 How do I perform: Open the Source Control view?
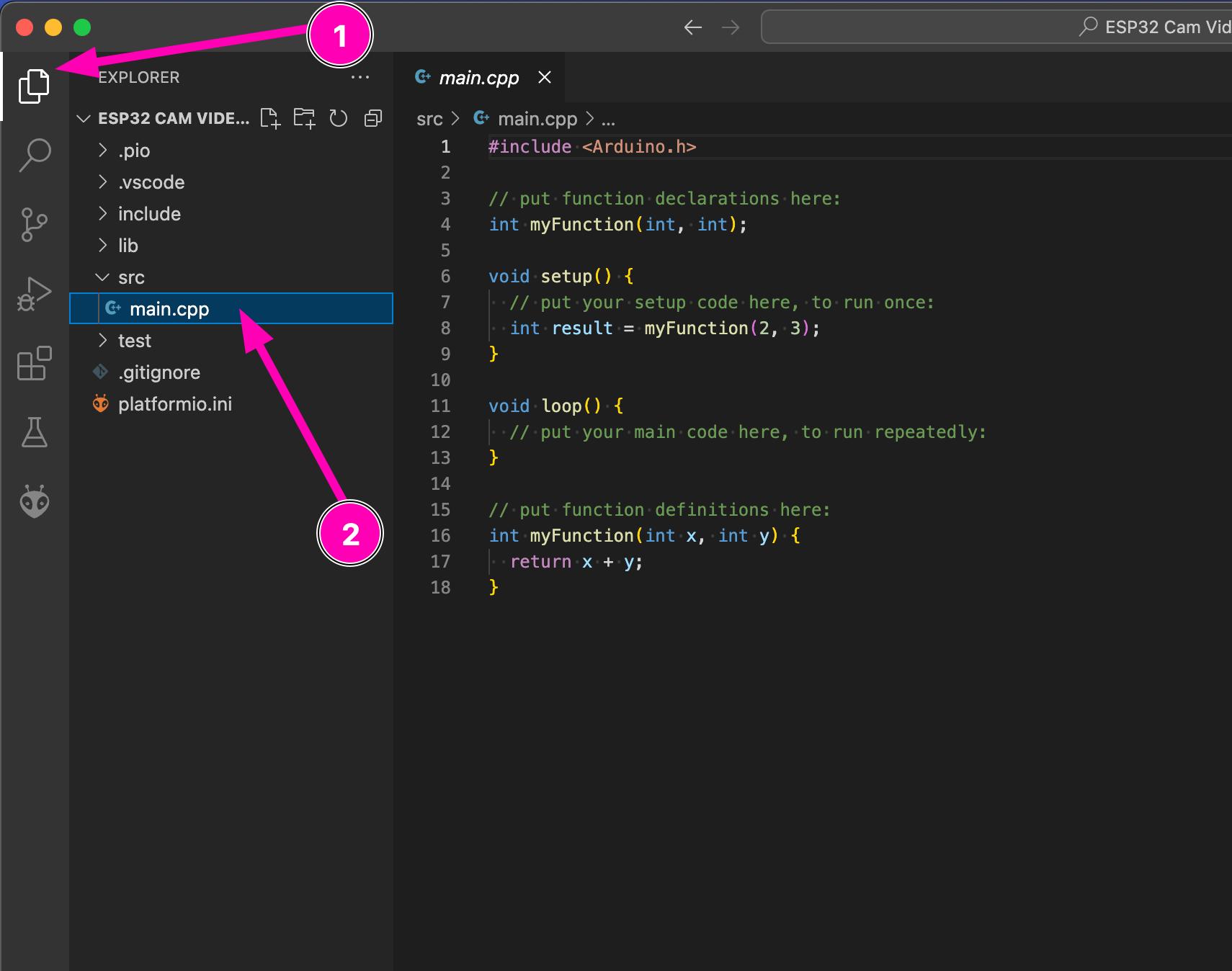(x=34, y=225)
